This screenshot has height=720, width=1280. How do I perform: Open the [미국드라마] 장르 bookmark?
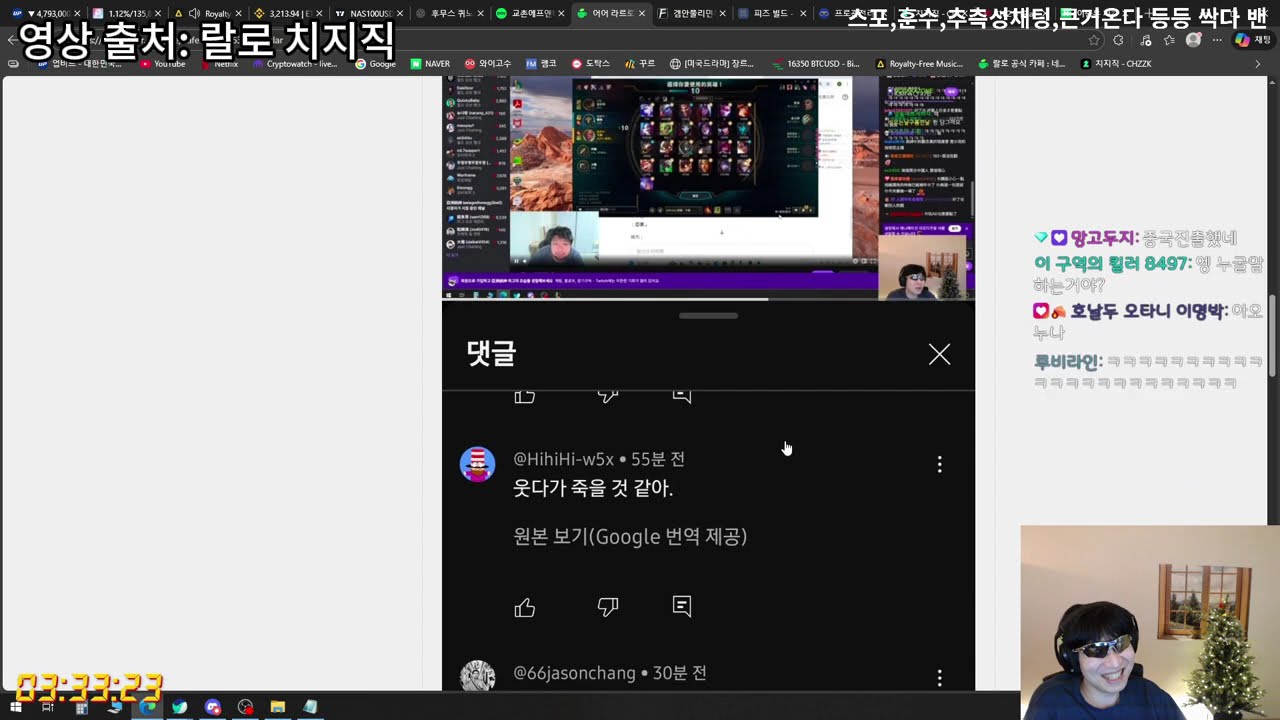[712, 63]
